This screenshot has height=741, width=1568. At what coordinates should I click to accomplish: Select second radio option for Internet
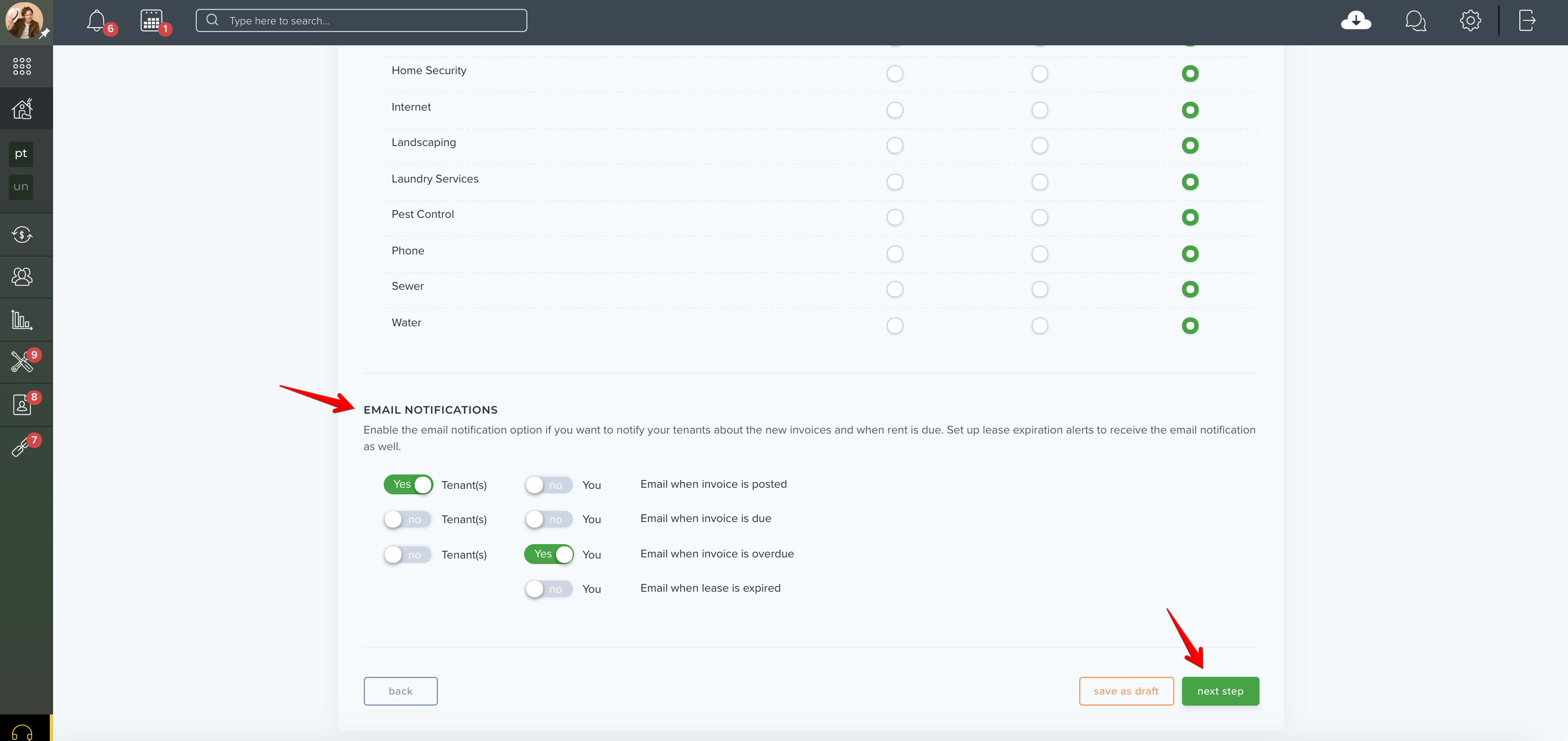1039,110
